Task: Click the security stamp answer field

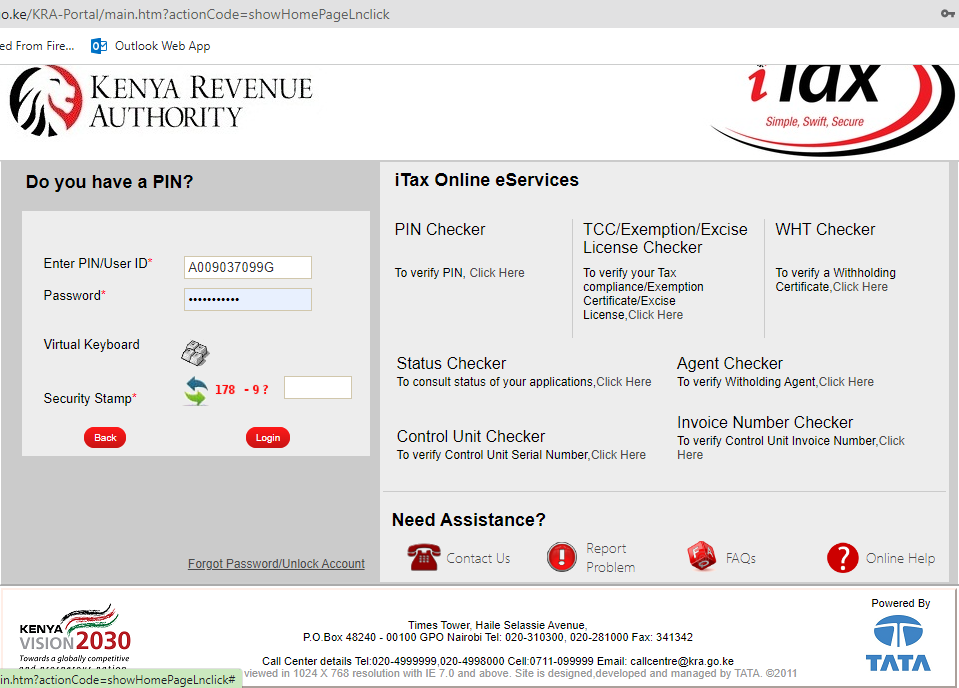Action: tap(317, 387)
